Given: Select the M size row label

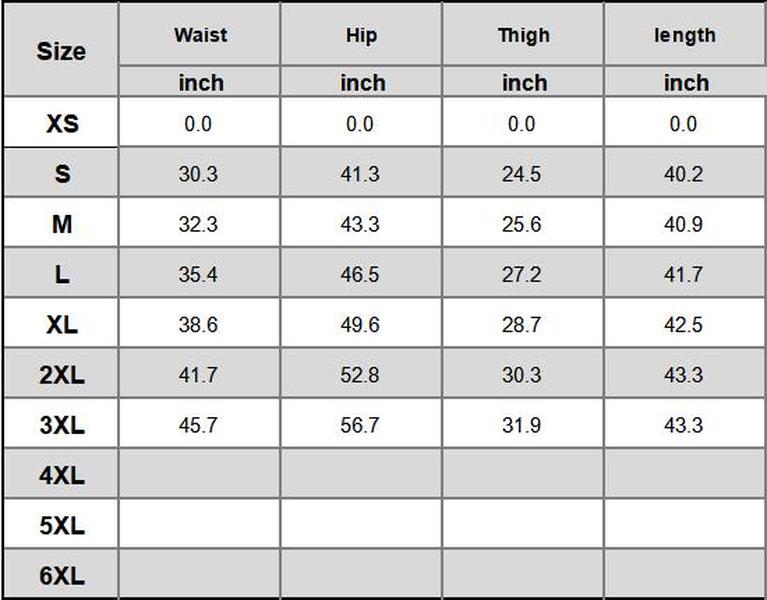Looking at the screenshot, I should [61, 224].
